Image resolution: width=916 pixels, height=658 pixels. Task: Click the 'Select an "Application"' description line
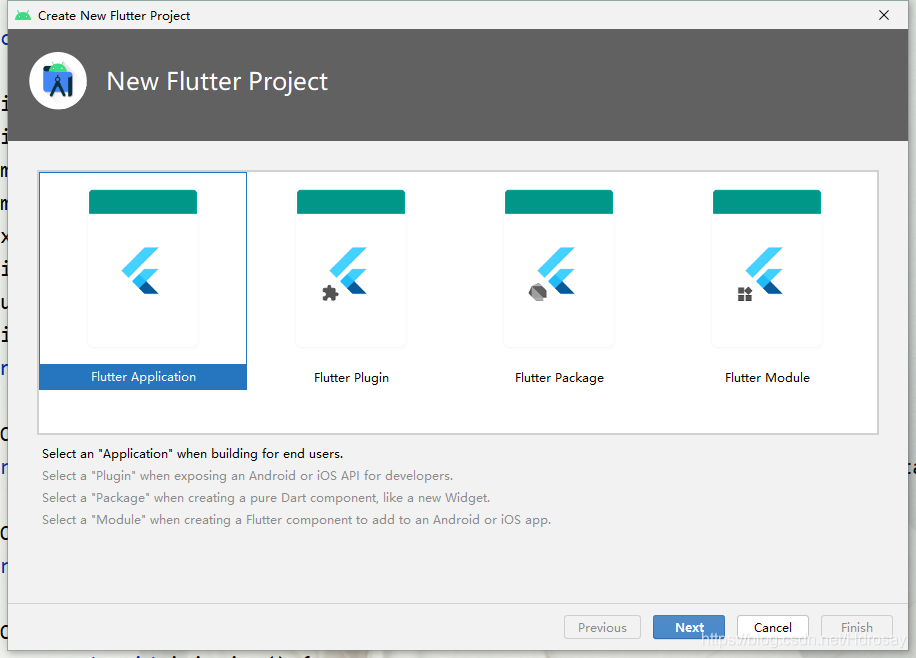click(192, 453)
